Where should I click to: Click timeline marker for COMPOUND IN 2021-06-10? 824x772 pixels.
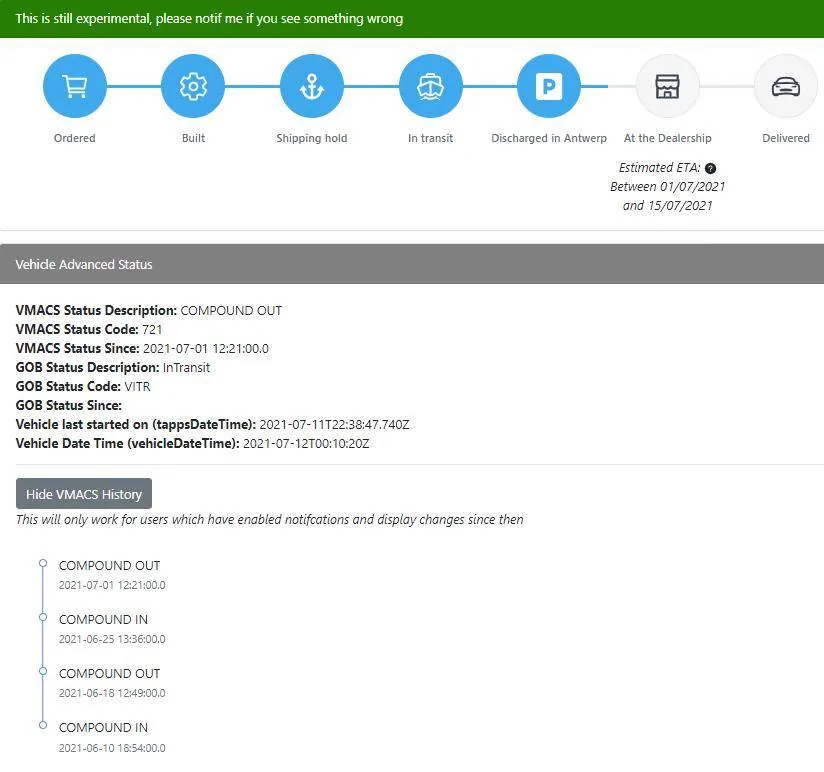(43, 725)
